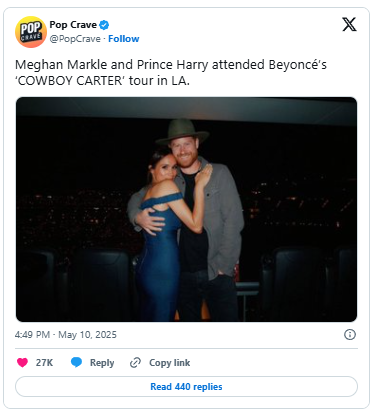Open the tweet info circle icon

350,334
